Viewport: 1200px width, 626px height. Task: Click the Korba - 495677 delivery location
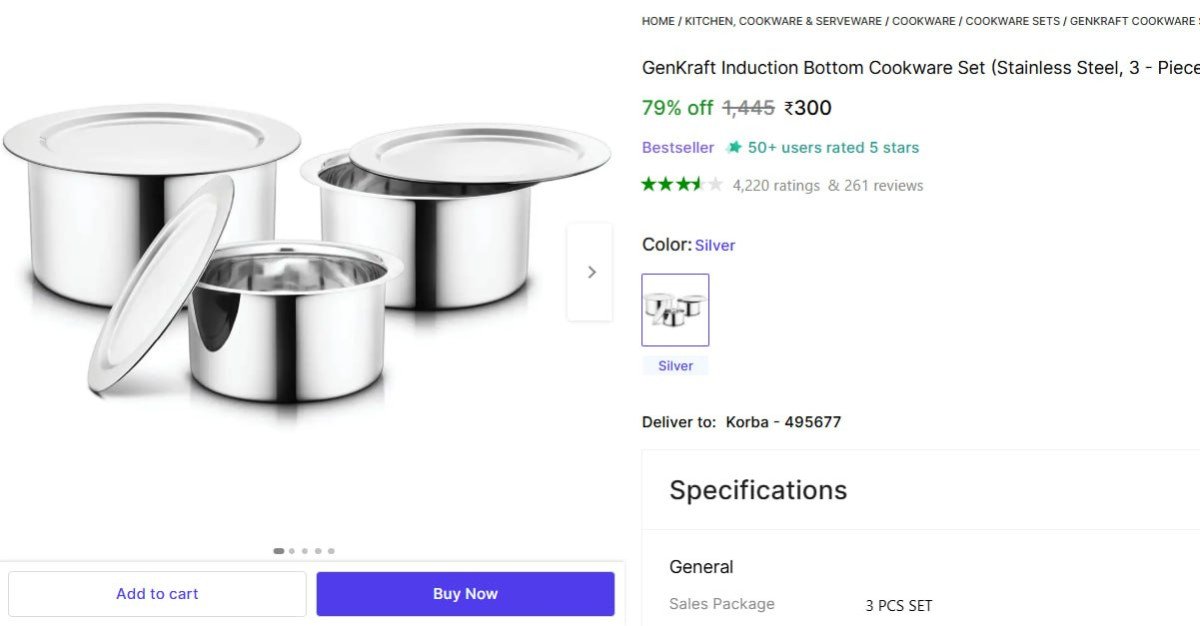[782, 421]
